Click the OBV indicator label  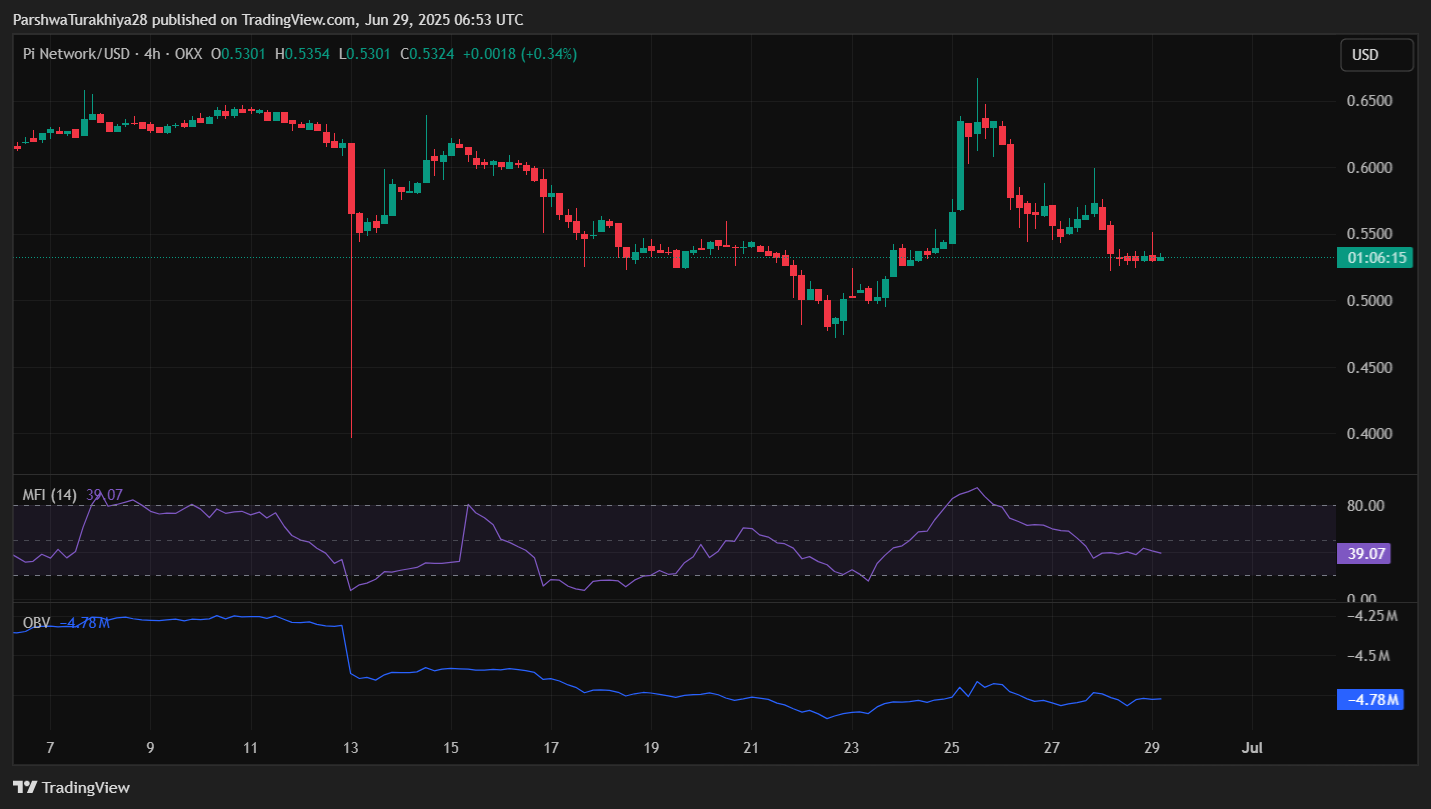coord(36,623)
